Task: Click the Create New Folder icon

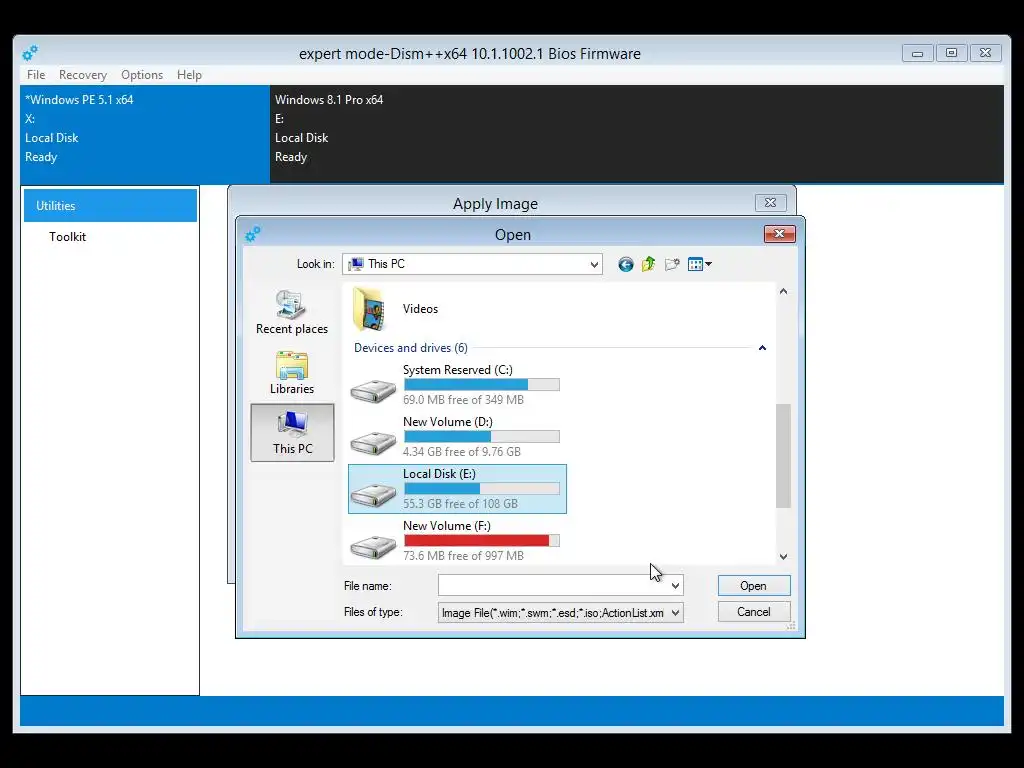Action: (672, 264)
